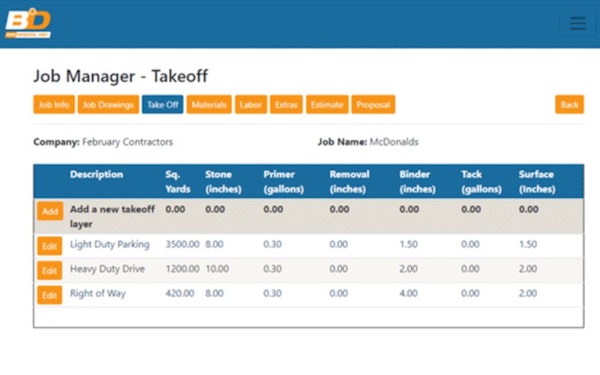This screenshot has width=600, height=375.
Task: Click Light Duty Parking's 1.50 surface value
Action: pos(528,244)
